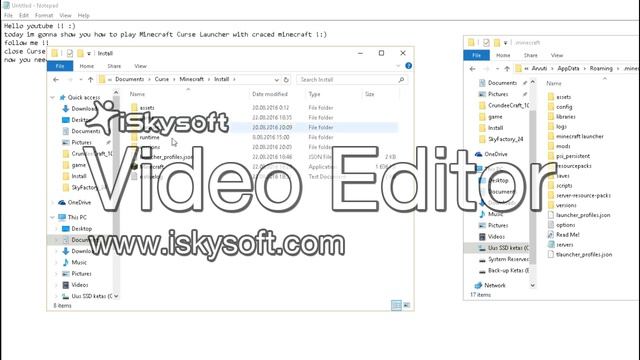Sort by Date modified column in Install window
The width and height of the screenshot is (640, 360).
(270, 94)
